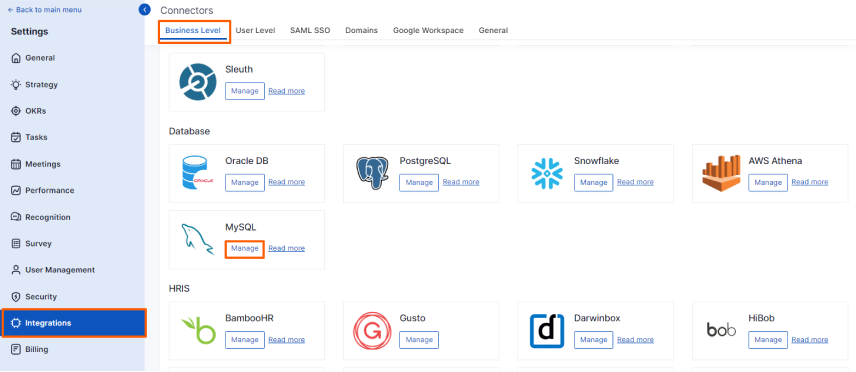The width and height of the screenshot is (856, 372).
Task: Open Read more for HiBob
Action: click(810, 340)
